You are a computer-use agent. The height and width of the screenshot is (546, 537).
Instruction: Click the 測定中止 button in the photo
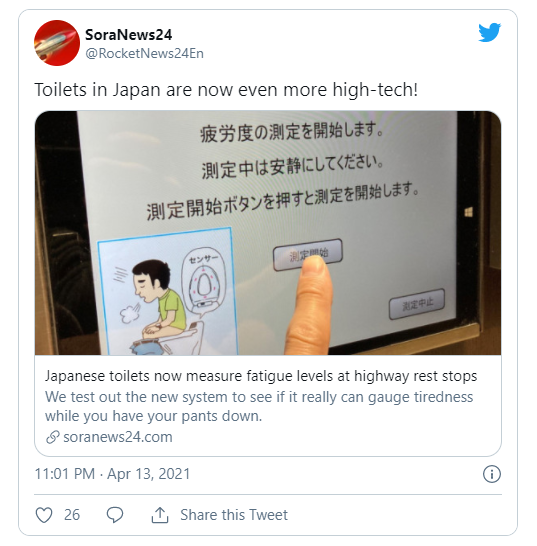click(x=417, y=304)
